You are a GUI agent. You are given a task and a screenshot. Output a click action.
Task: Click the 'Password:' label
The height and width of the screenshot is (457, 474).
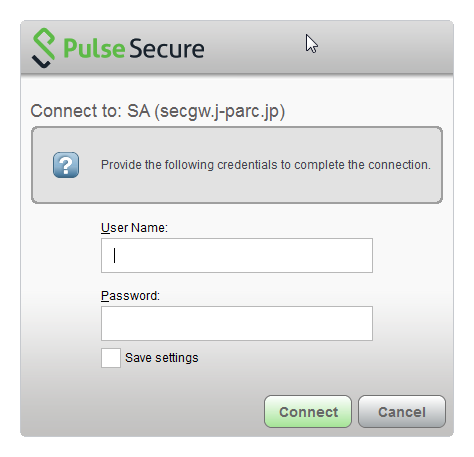(130, 296)
